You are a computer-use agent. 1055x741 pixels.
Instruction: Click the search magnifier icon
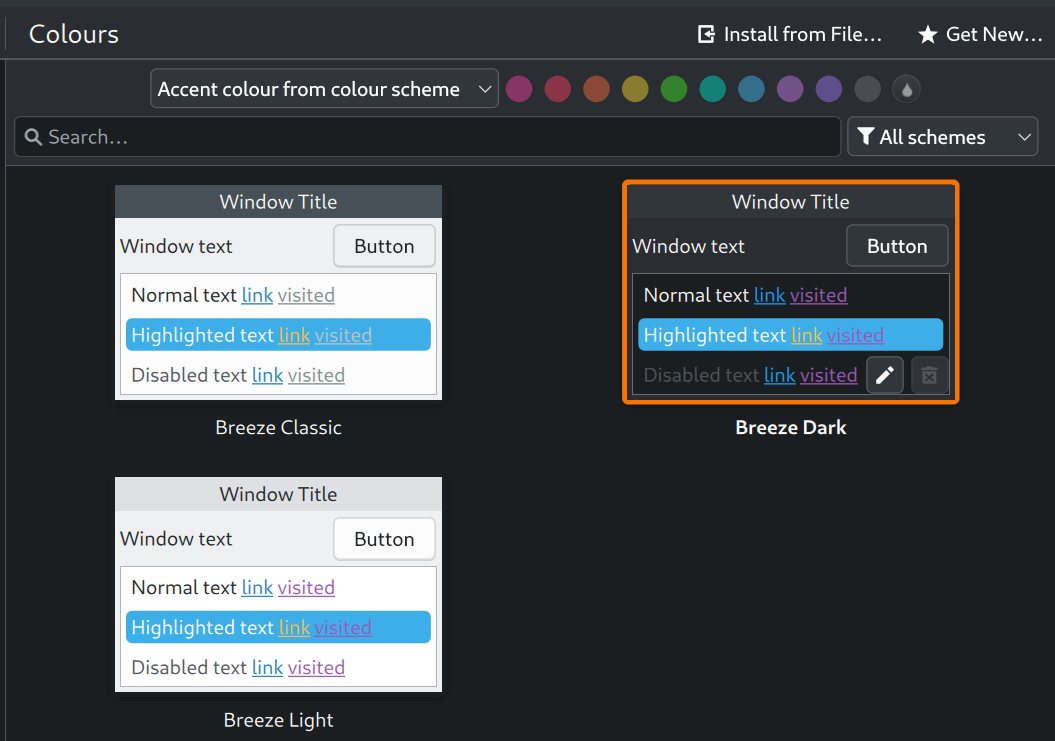33,137
